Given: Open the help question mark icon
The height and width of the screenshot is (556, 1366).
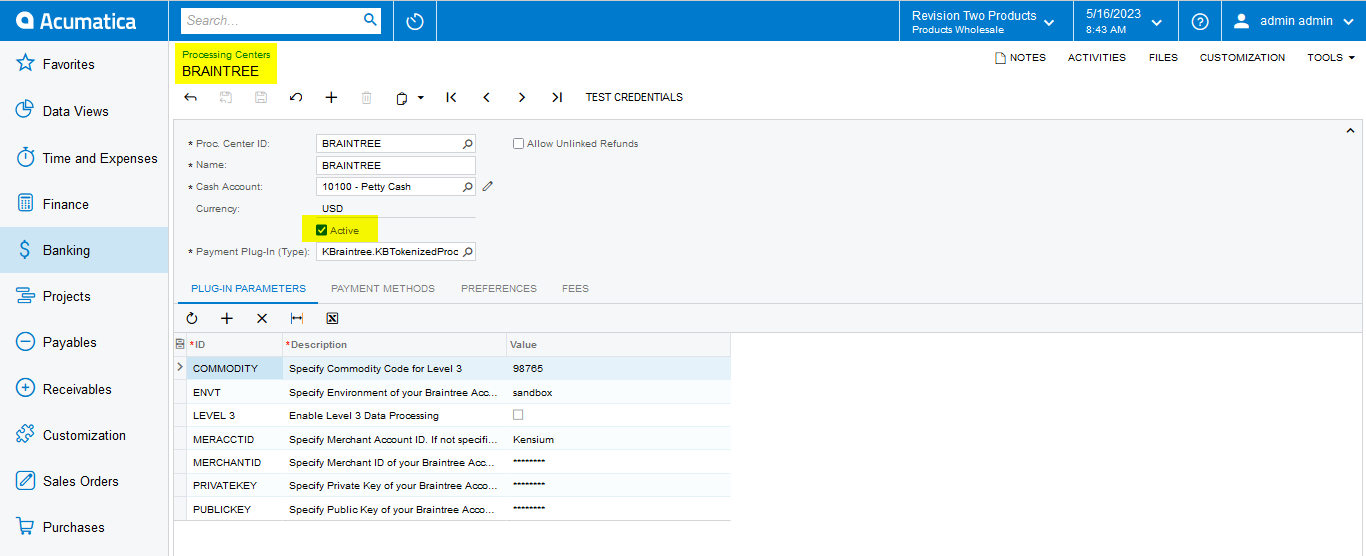Looking at the screenshot, I should pos(1200,21).
